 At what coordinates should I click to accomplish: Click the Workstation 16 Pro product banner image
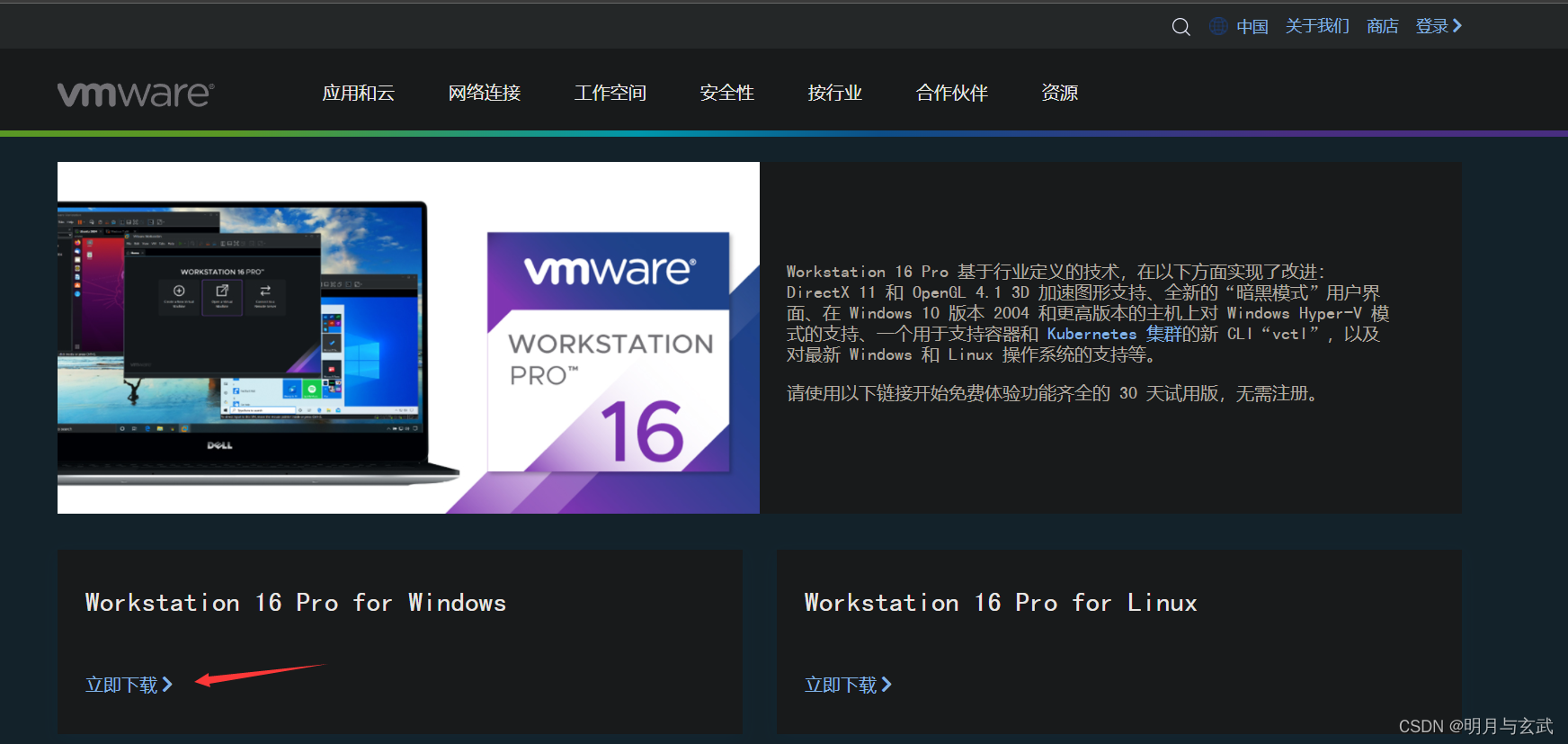pos(408,337)
